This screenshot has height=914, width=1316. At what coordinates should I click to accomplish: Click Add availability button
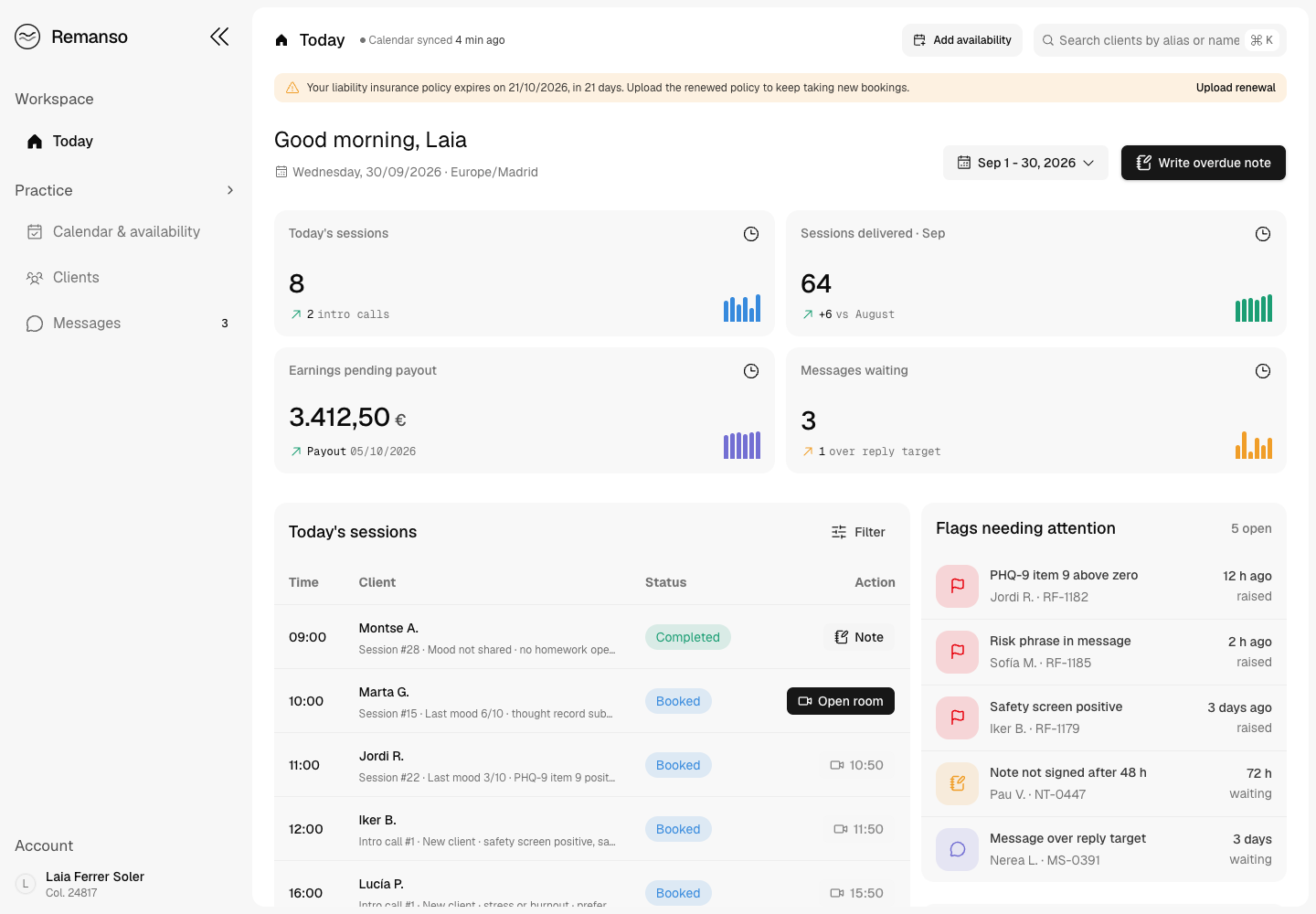(962, 40)
